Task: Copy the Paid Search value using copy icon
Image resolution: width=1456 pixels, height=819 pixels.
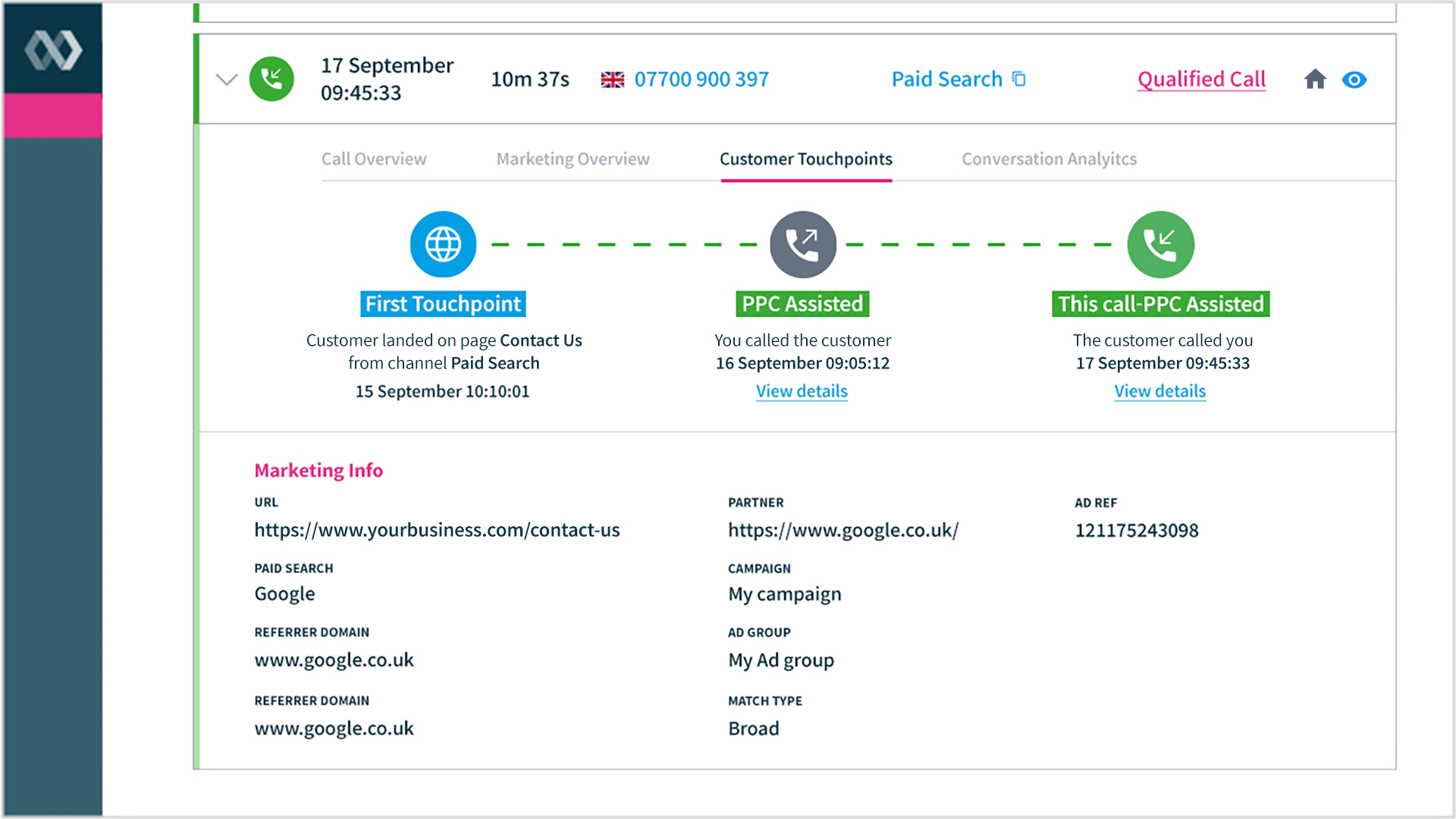Action: [1019, 79]
